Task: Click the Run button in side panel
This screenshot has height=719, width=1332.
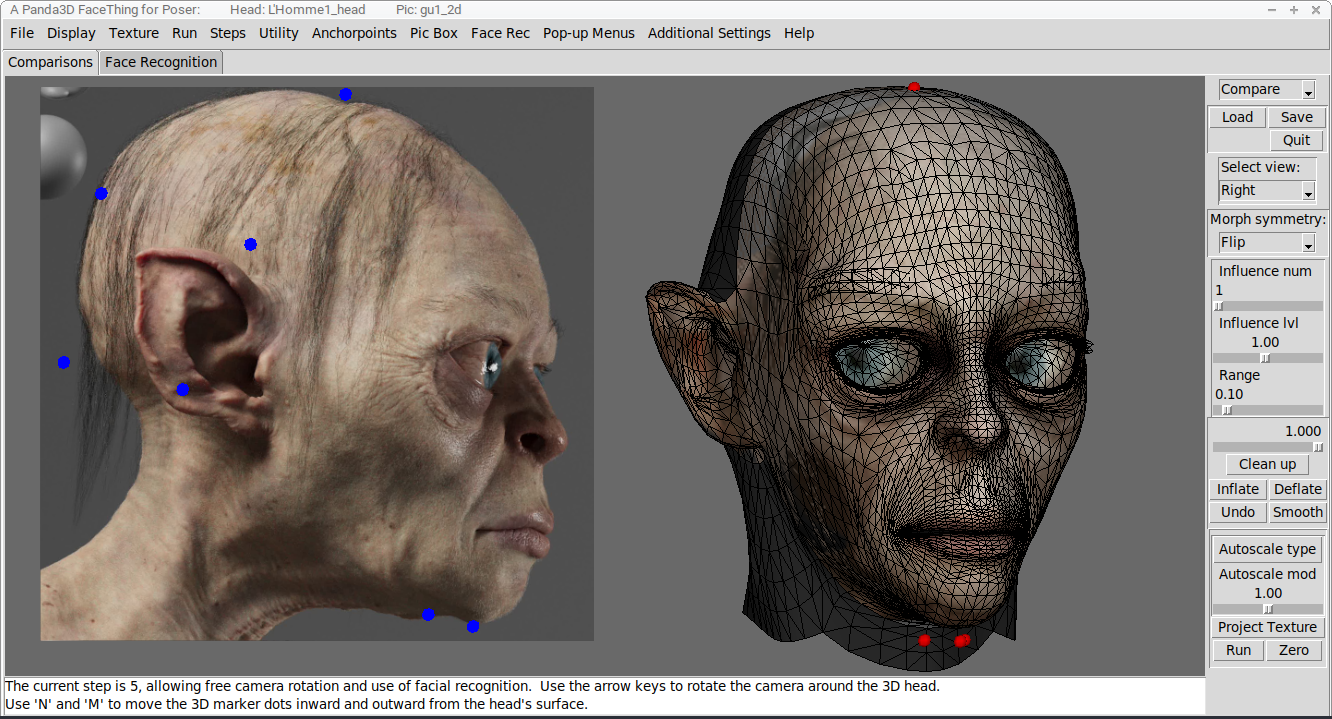Action: [1238, 650]
